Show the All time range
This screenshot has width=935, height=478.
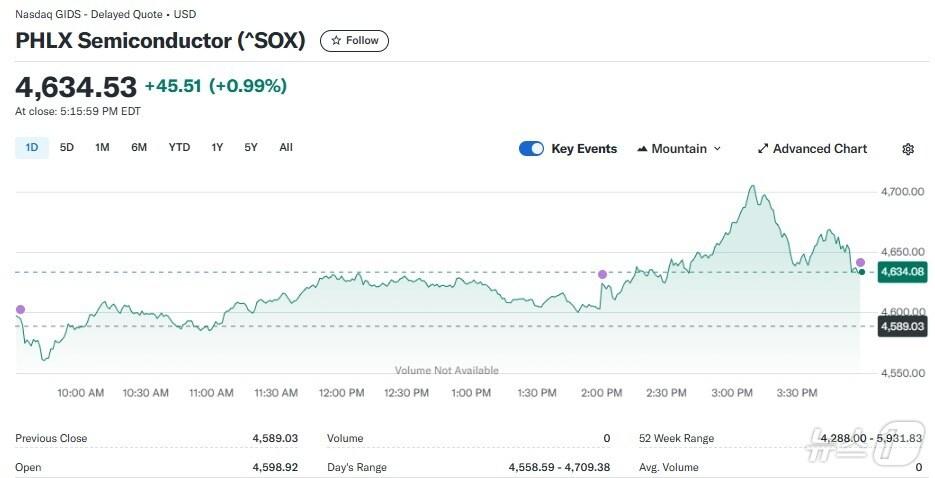(x=286, y=148)
